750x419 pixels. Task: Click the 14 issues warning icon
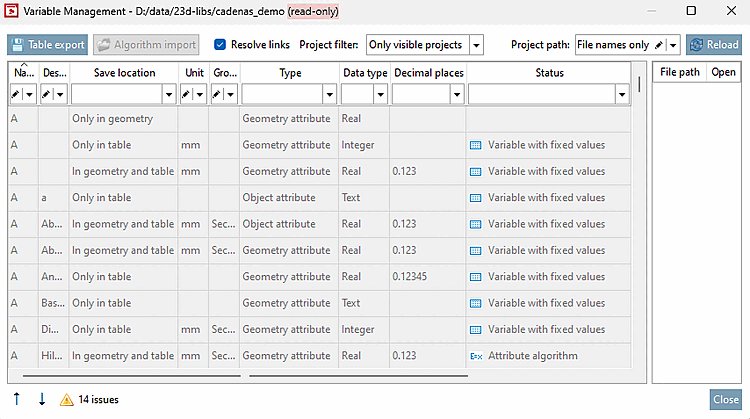coord(66,399)
